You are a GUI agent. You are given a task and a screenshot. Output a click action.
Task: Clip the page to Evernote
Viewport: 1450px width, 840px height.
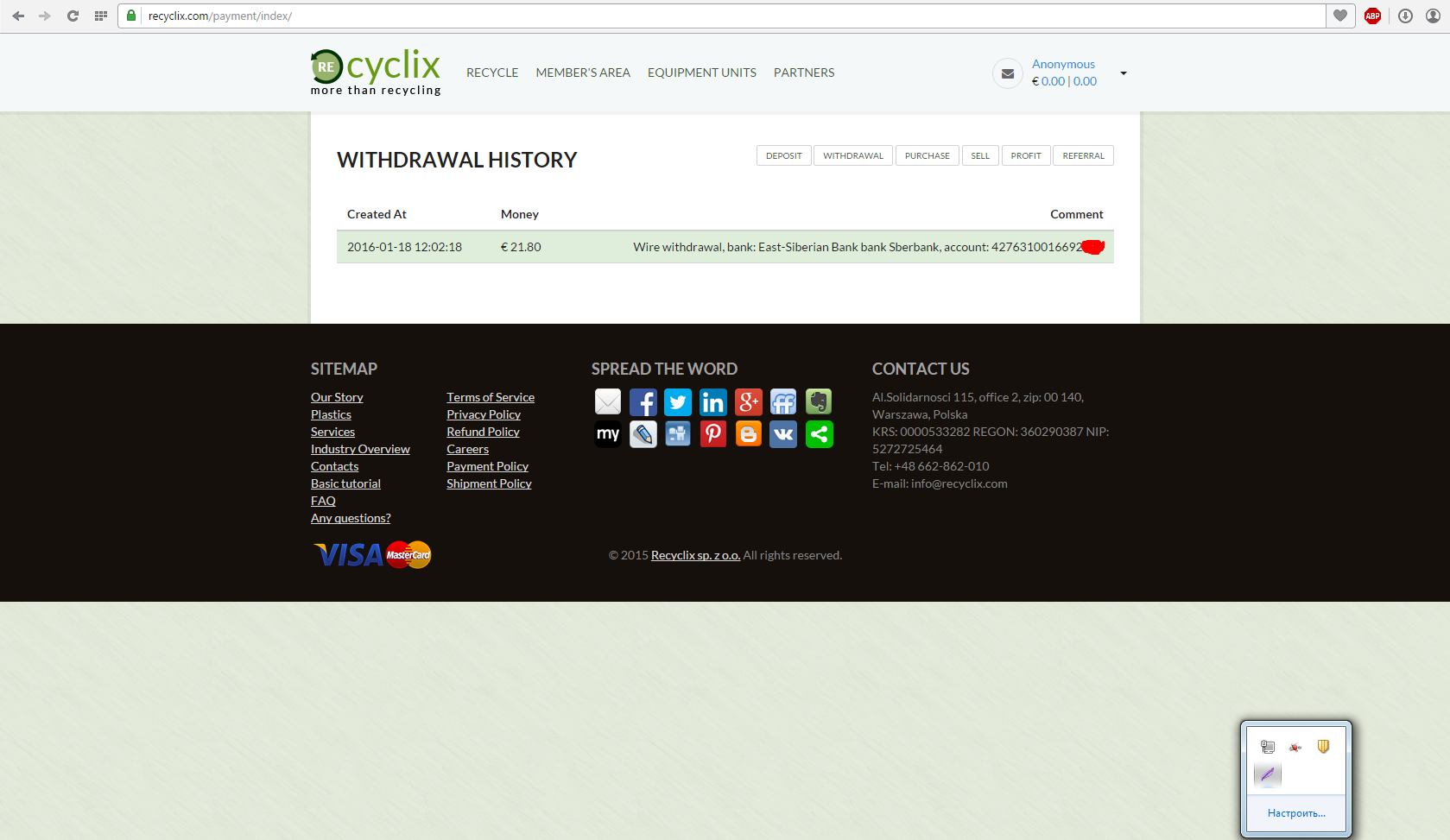[819, 401]
